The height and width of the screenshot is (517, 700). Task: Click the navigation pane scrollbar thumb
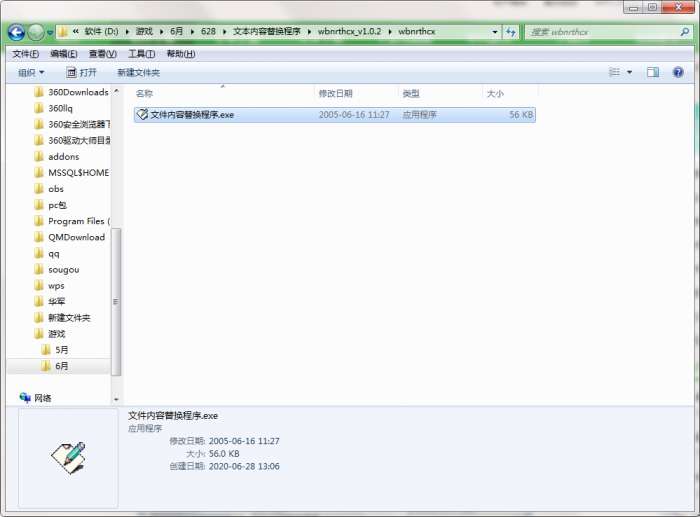(116, 302)
